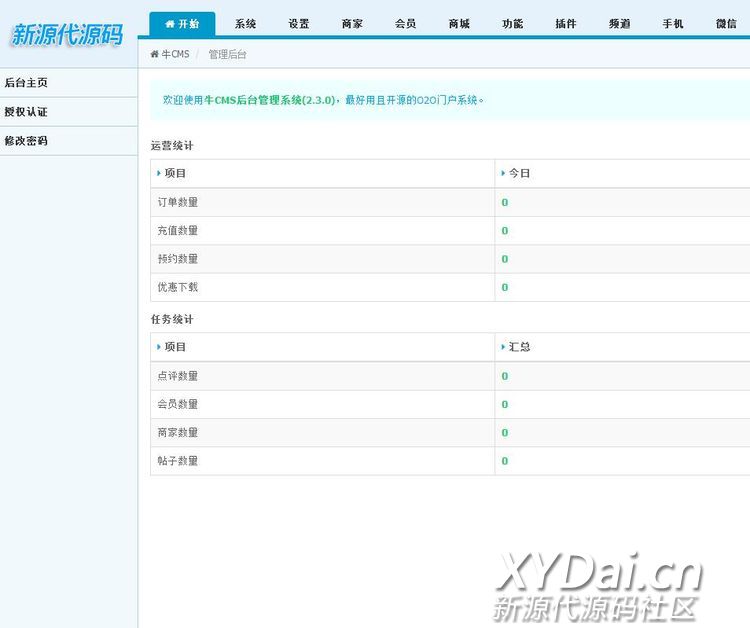This screenshot has width=750, height=628.
Task: Open the 商城 tab
Action: pos(459,24)
